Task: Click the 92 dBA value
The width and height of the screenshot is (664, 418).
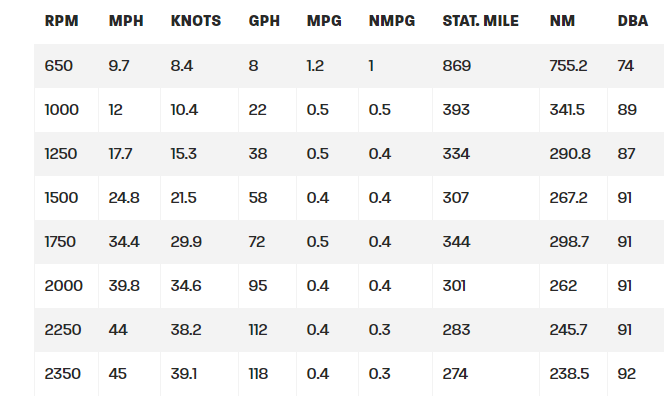Action: (x=627, y=374)
